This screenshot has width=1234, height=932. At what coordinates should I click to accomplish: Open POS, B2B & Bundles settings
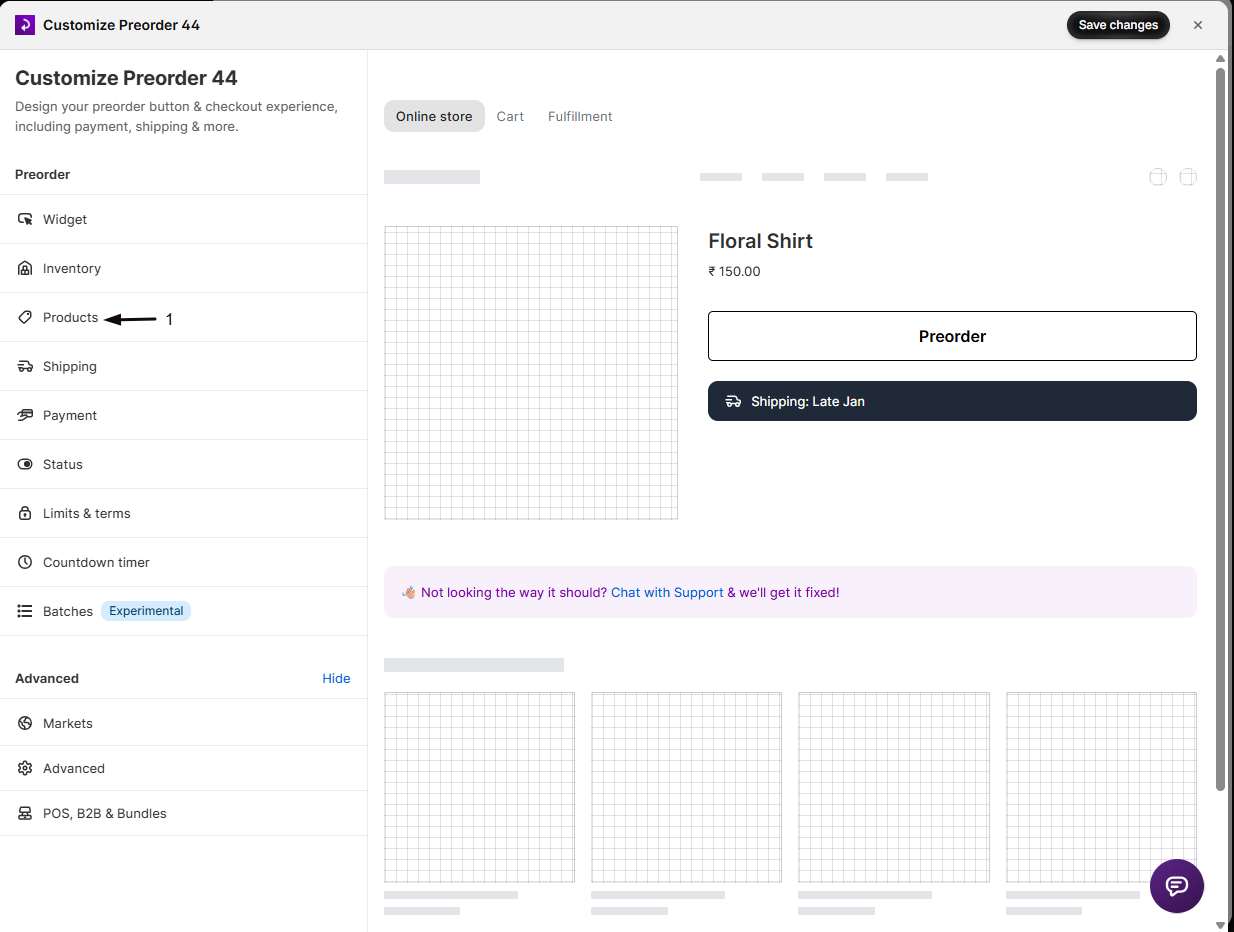click(x=184, y=813)
